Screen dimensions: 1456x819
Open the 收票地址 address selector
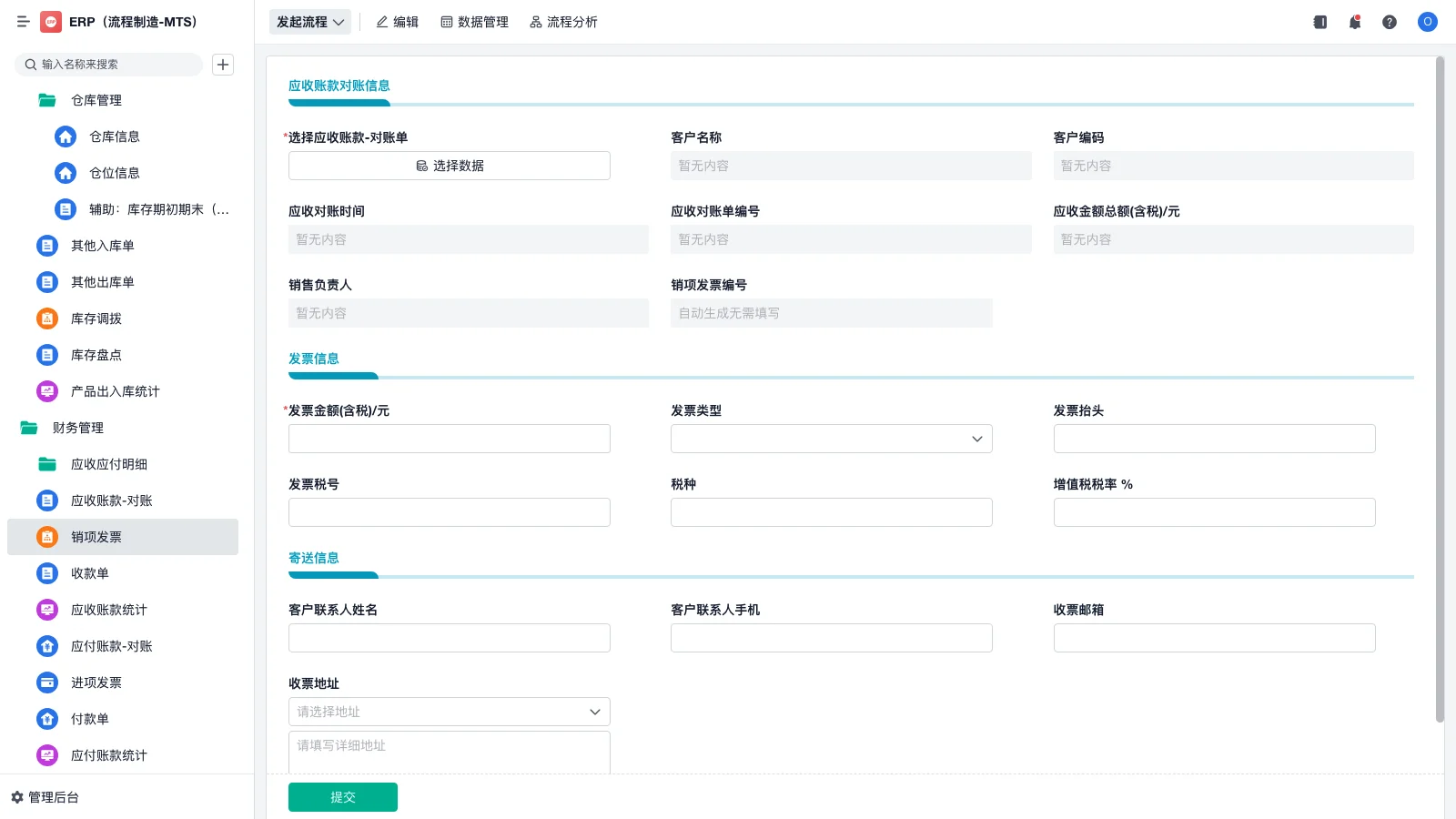[x=449, y=711]
